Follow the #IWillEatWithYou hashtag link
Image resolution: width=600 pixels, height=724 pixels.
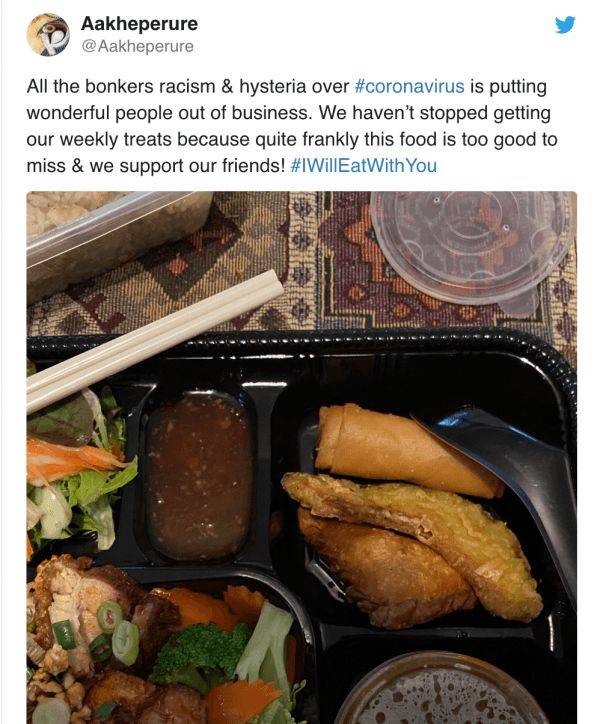[x=364, y=166]
